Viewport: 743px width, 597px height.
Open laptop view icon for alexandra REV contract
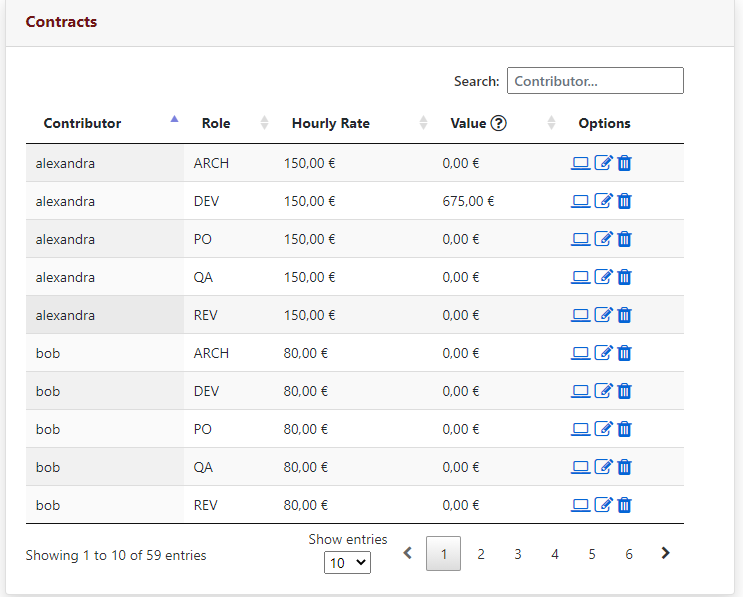click(x=580, y=315)
